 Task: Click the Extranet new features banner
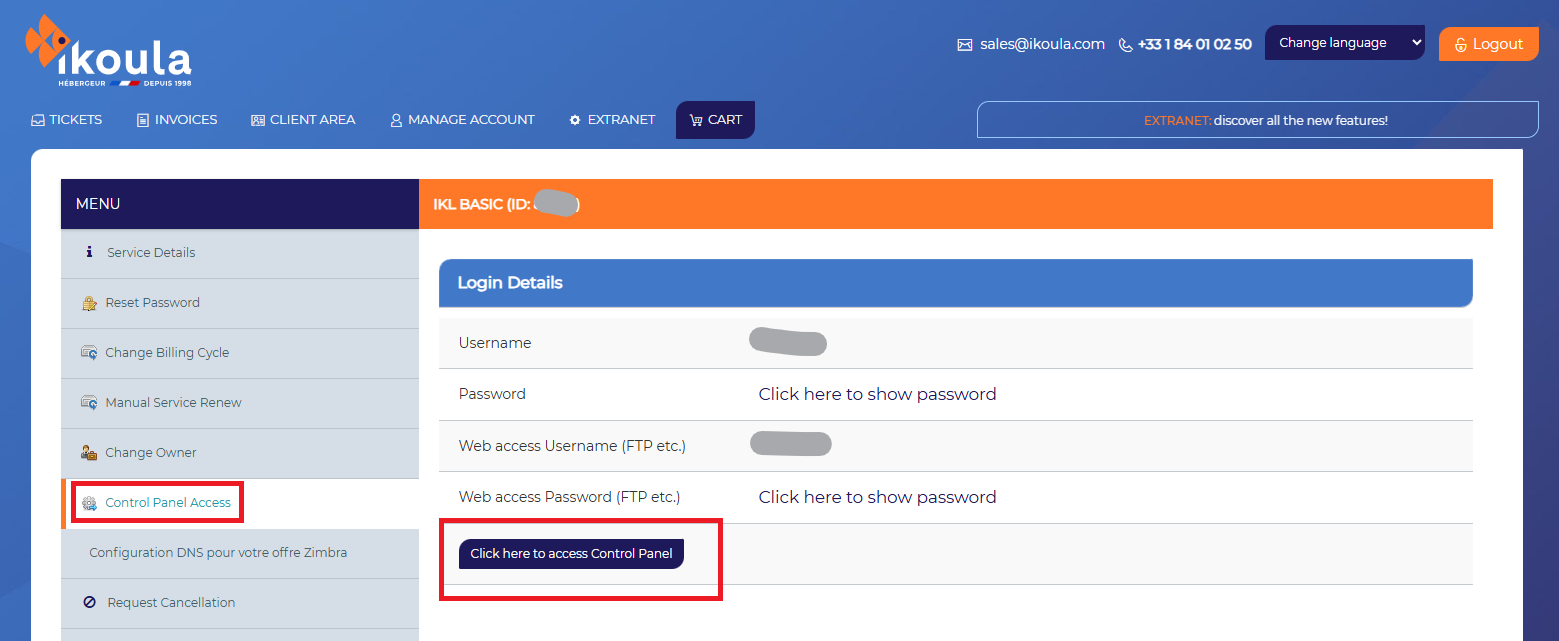click(1258, 120)
